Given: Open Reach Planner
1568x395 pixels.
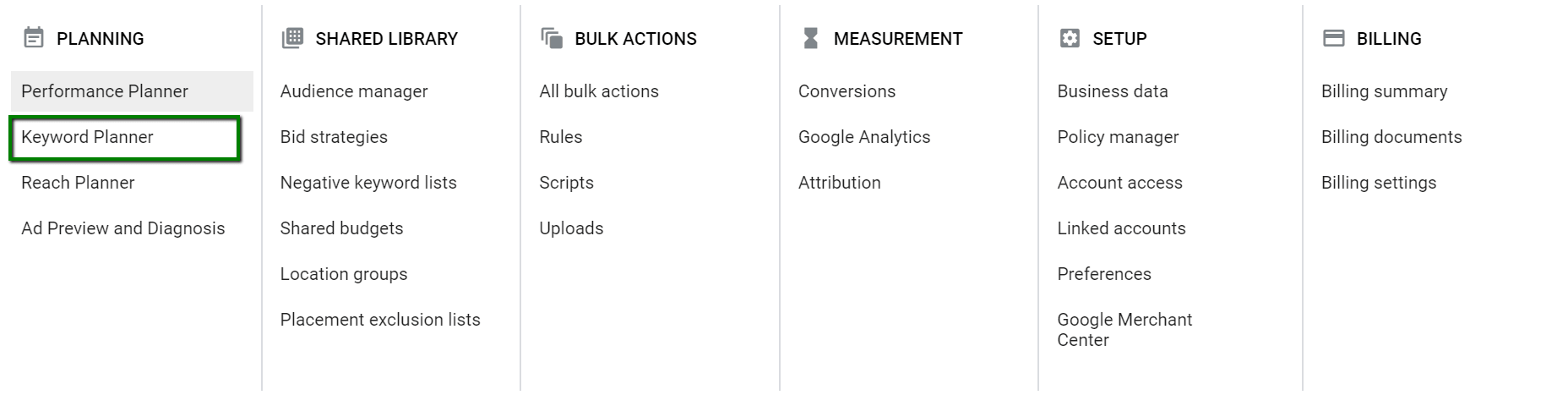Looking at the screenshot, I should click(78, 183).
